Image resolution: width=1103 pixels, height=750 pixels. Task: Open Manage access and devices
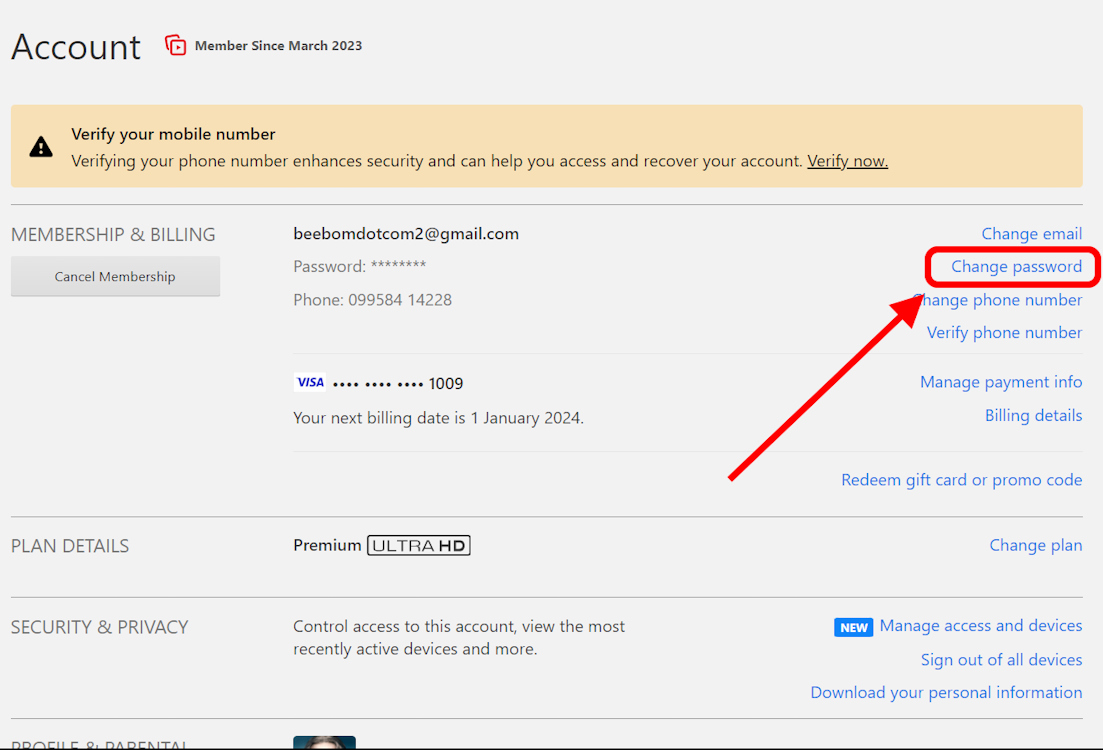point(981,625)
